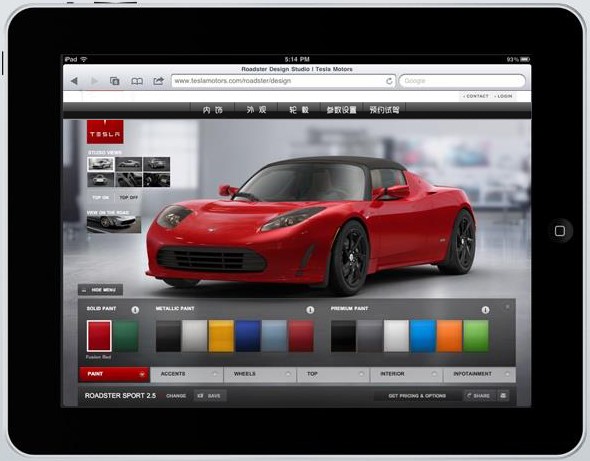Image resolution: width=590 pixels, height=461 pixels.
Task: Choose the green solid paint swatch
Action: 126,336
